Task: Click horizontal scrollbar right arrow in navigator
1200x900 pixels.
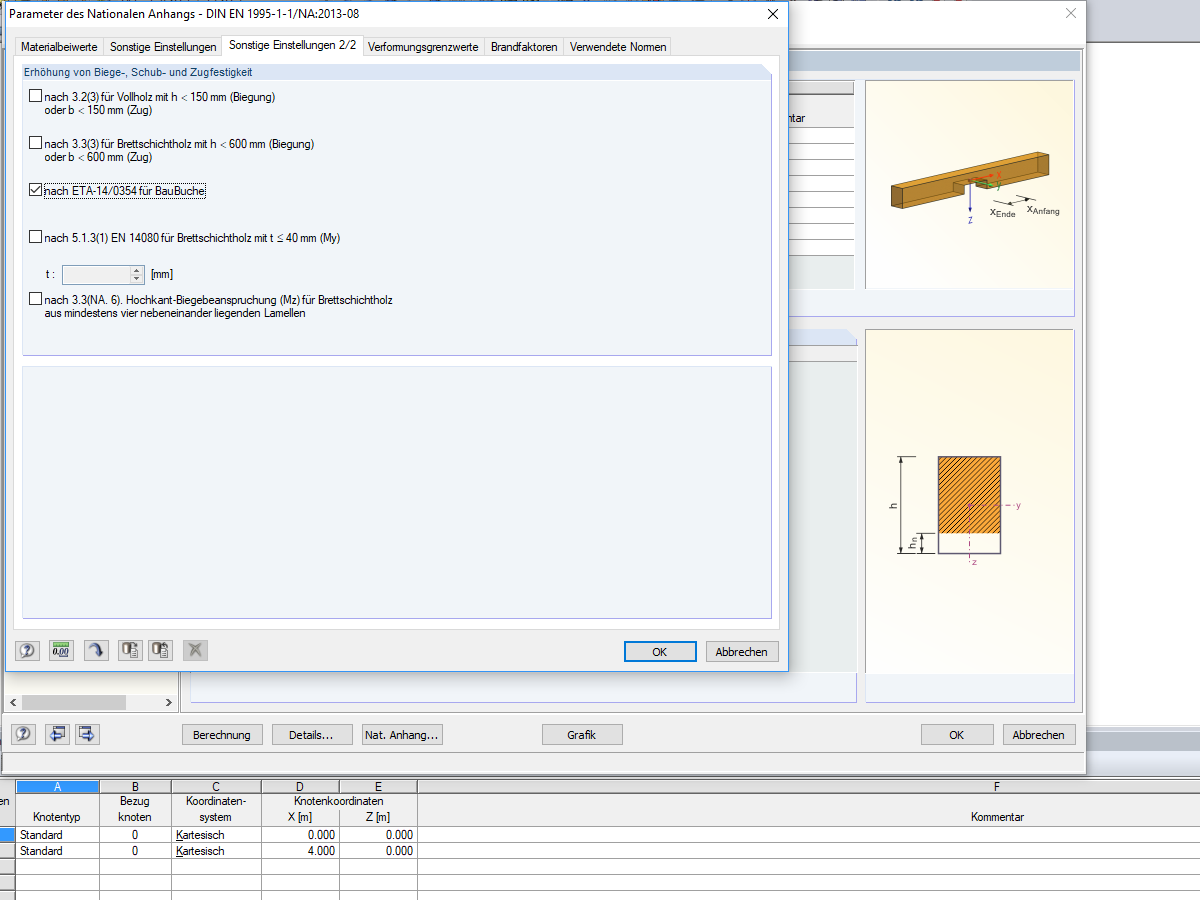Action: [169, 702]
